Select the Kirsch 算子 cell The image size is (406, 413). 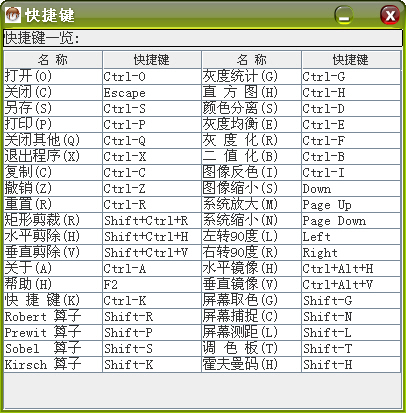(x=53, y=365)
